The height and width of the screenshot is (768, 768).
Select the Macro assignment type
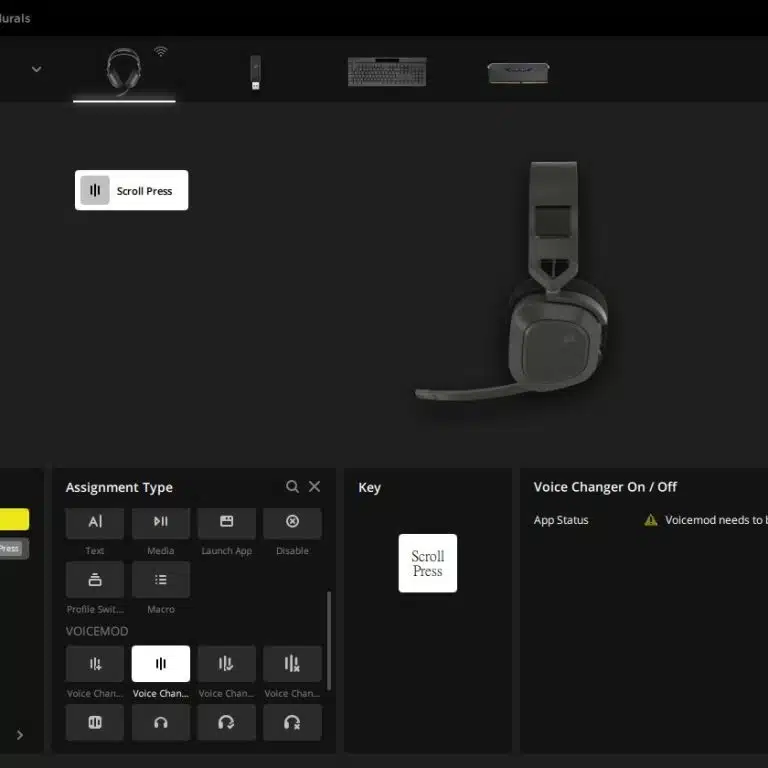[x=161, y=580]
